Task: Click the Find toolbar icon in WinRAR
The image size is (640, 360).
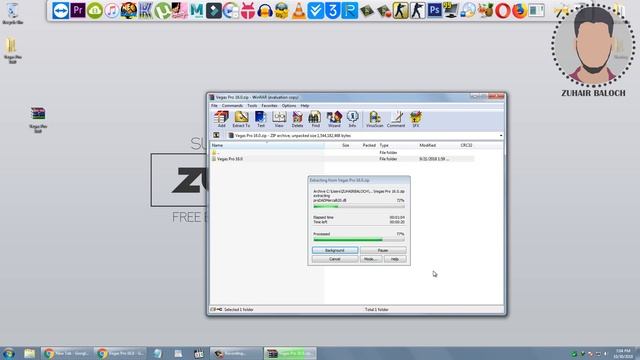Action: (315, 119)
